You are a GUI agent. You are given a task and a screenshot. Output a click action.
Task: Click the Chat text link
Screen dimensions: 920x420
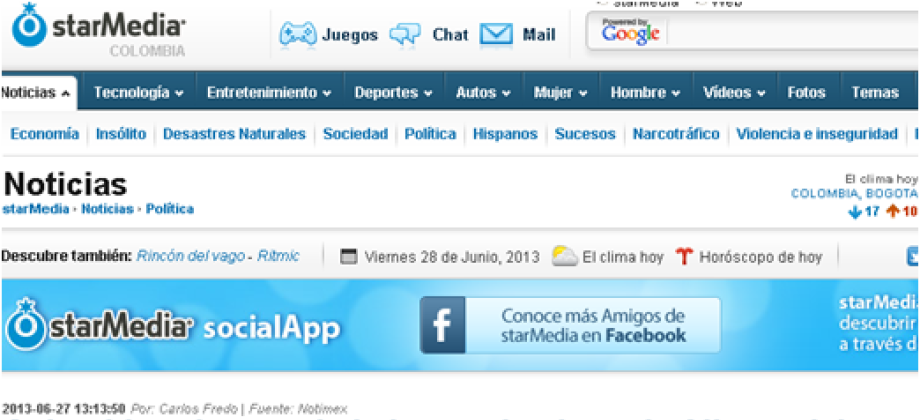tap(451, 35)
